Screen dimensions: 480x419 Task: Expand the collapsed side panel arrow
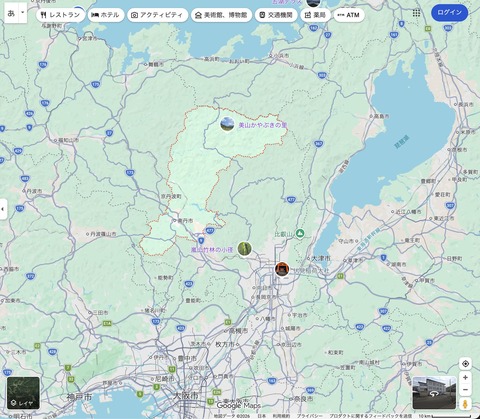tap(3, 209)
